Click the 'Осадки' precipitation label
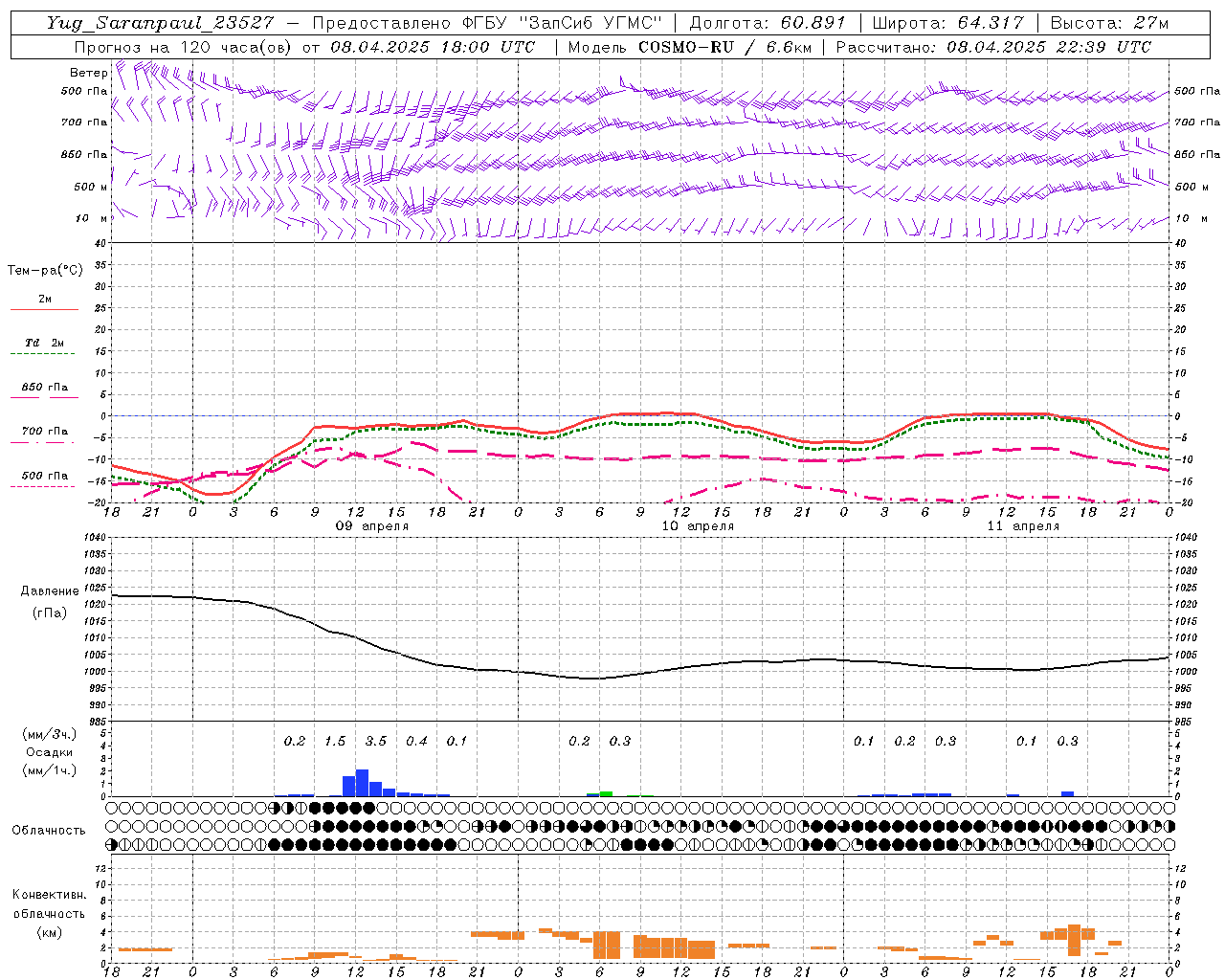 (x=49, y=752)
